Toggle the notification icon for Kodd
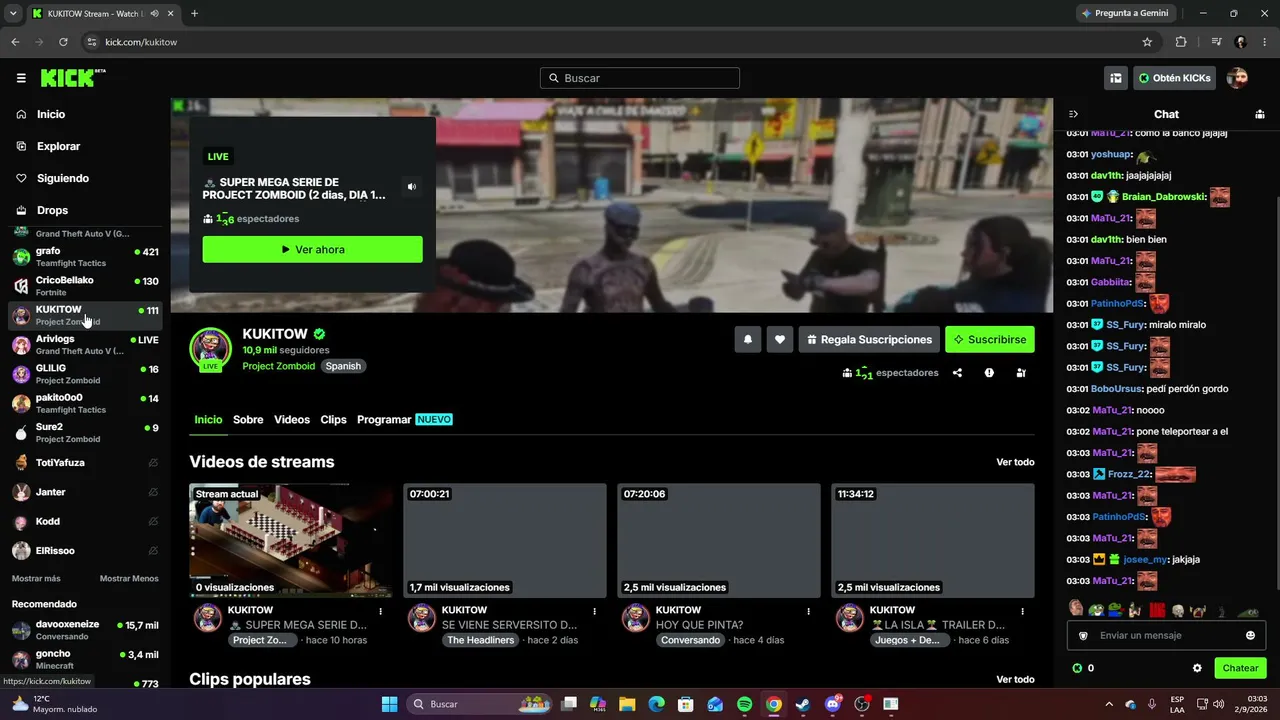The width and height of the screenshot is (1280, 720). click(x=153, y=521)
